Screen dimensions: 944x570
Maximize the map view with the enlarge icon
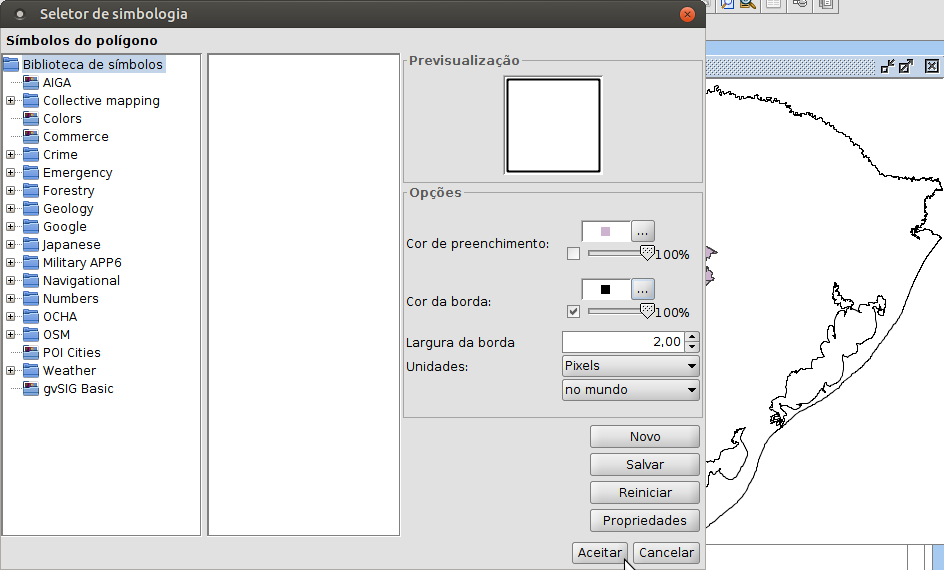click(x=906, y=67)
